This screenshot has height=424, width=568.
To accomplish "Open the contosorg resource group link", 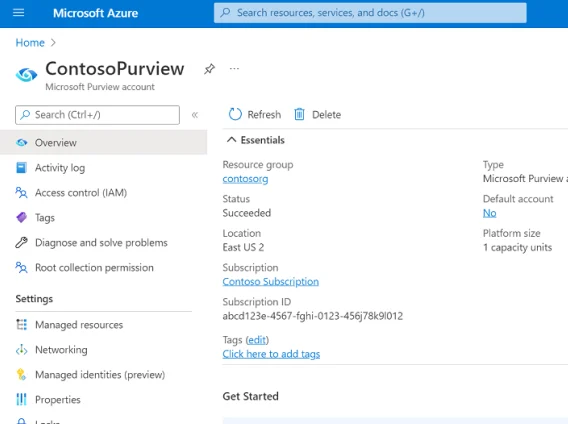I will click(x=245, y=179).
